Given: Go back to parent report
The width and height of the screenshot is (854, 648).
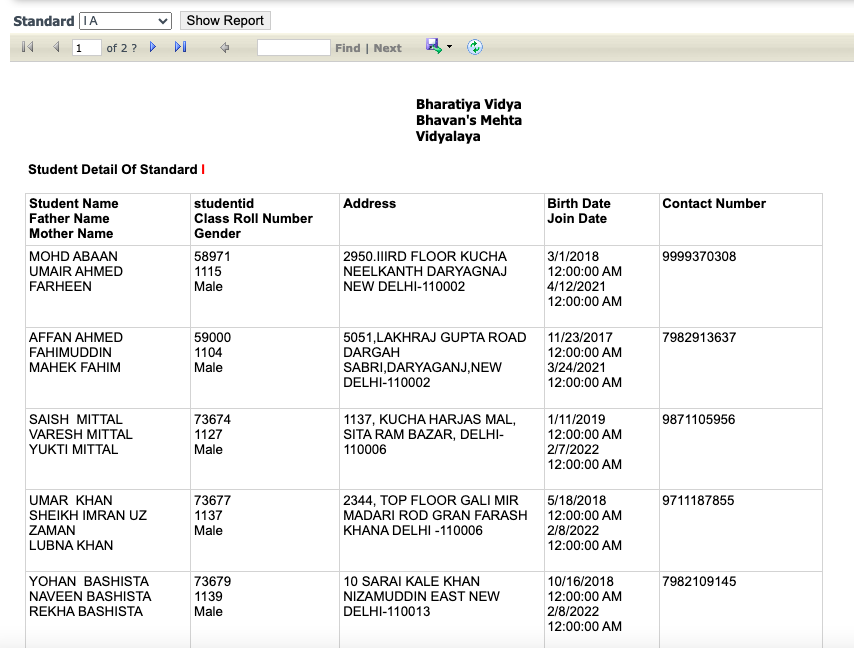Looking at the screenshot, I should pos(224,48).
